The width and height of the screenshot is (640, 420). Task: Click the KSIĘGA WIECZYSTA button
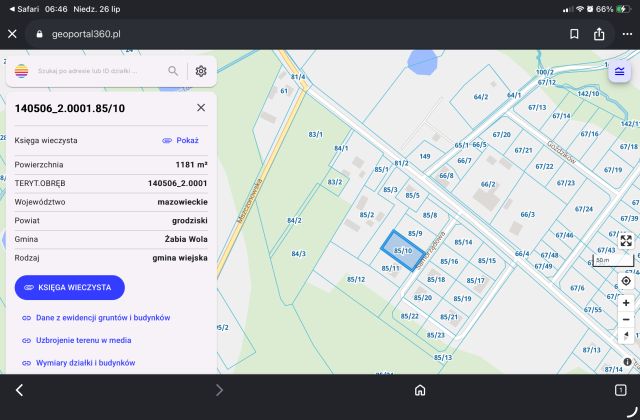click(x=70, y=287)
